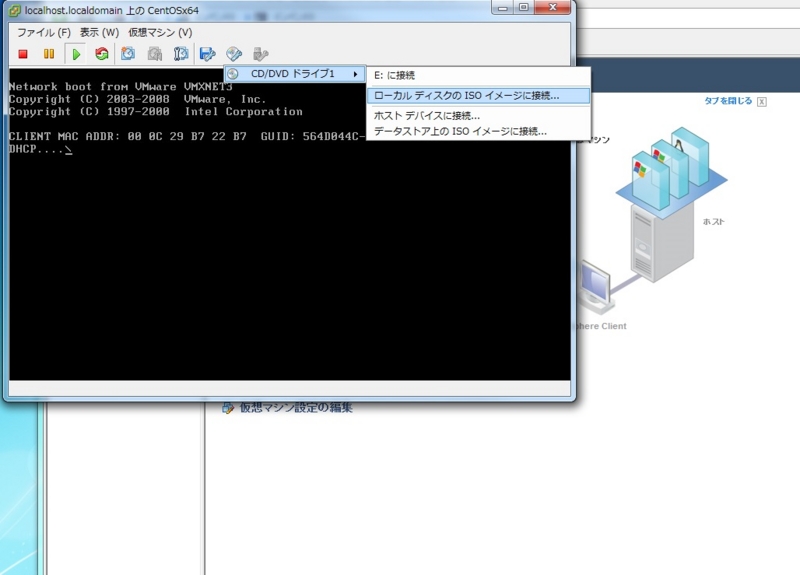The height and width of the screenshot is (575, 800).
Task: Open the Snapshot Manager toolbar icon
Action: [x=181, y=54]
